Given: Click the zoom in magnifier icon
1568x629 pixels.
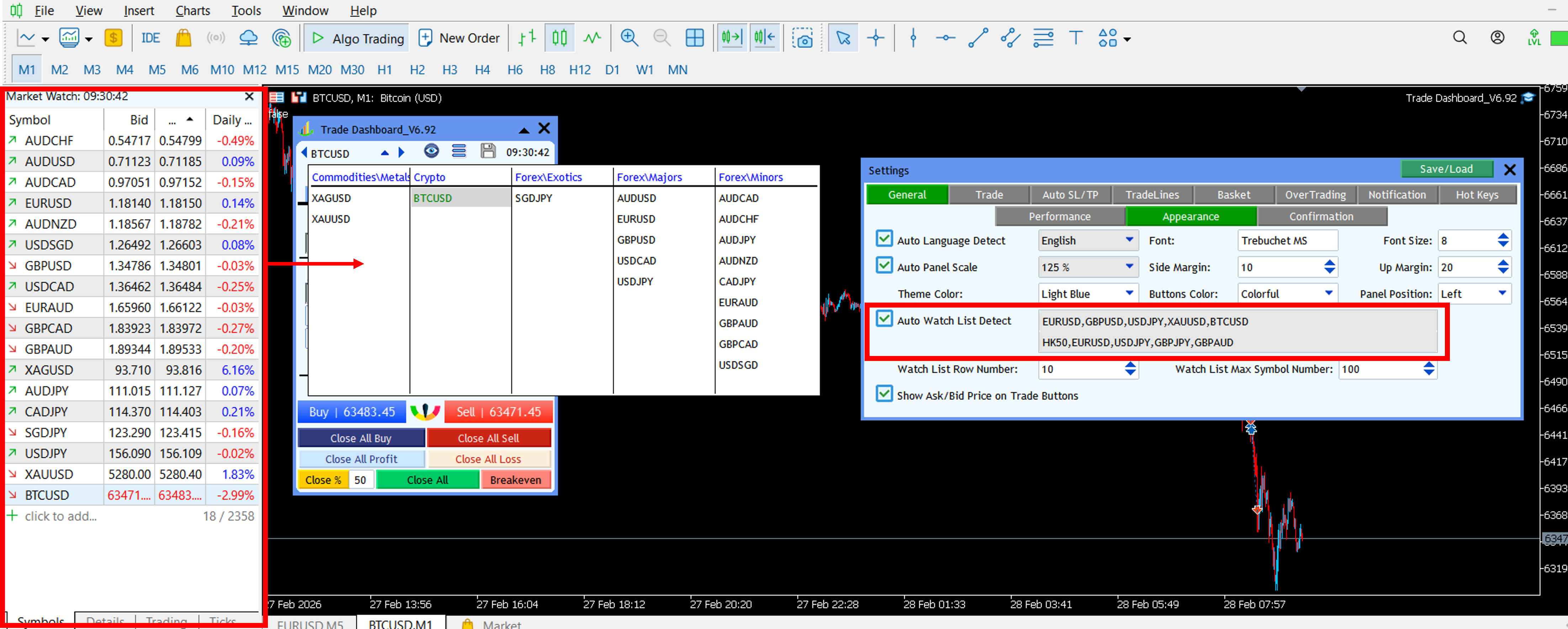Looking at the screenshot, I should (x=629, y=38).
